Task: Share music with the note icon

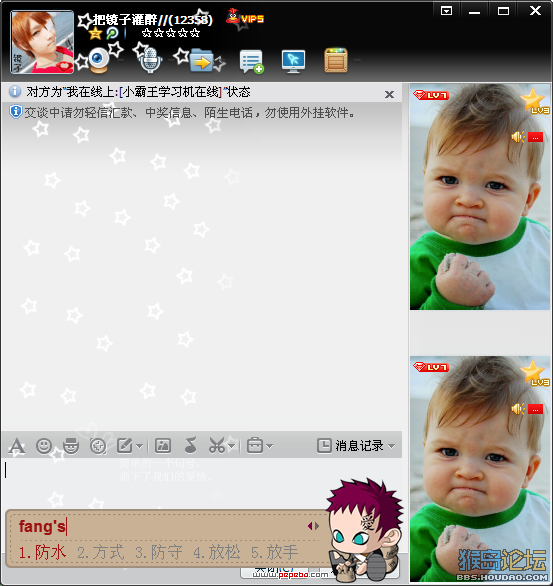Action: 191,445
